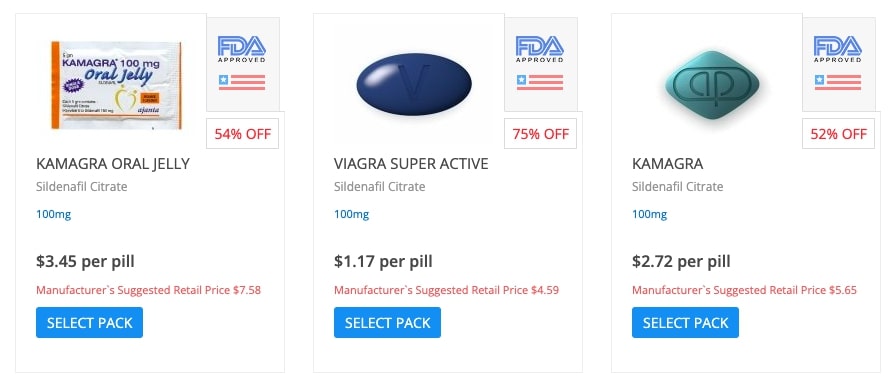Select pack for Kamagra Oral Jelly

[x=90, y=323]
